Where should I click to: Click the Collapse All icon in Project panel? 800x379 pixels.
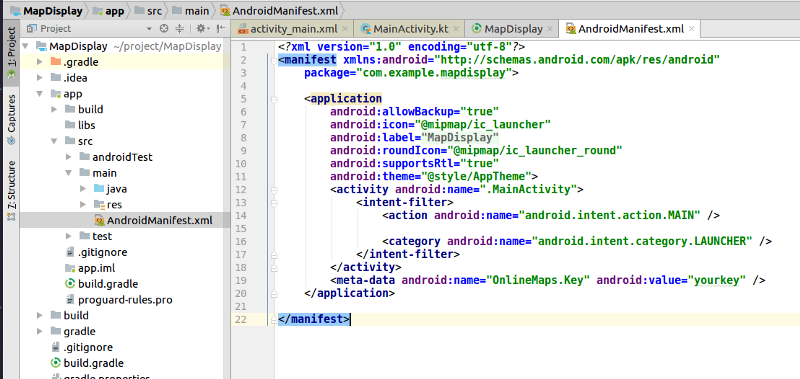(x=180, y=29)
